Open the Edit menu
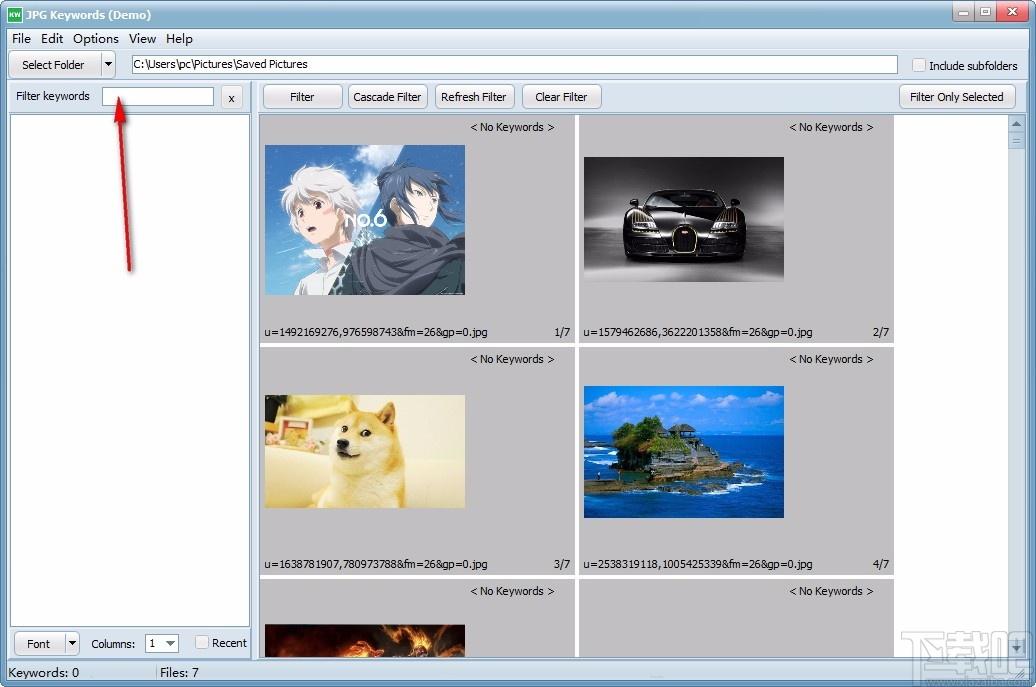 52,39
